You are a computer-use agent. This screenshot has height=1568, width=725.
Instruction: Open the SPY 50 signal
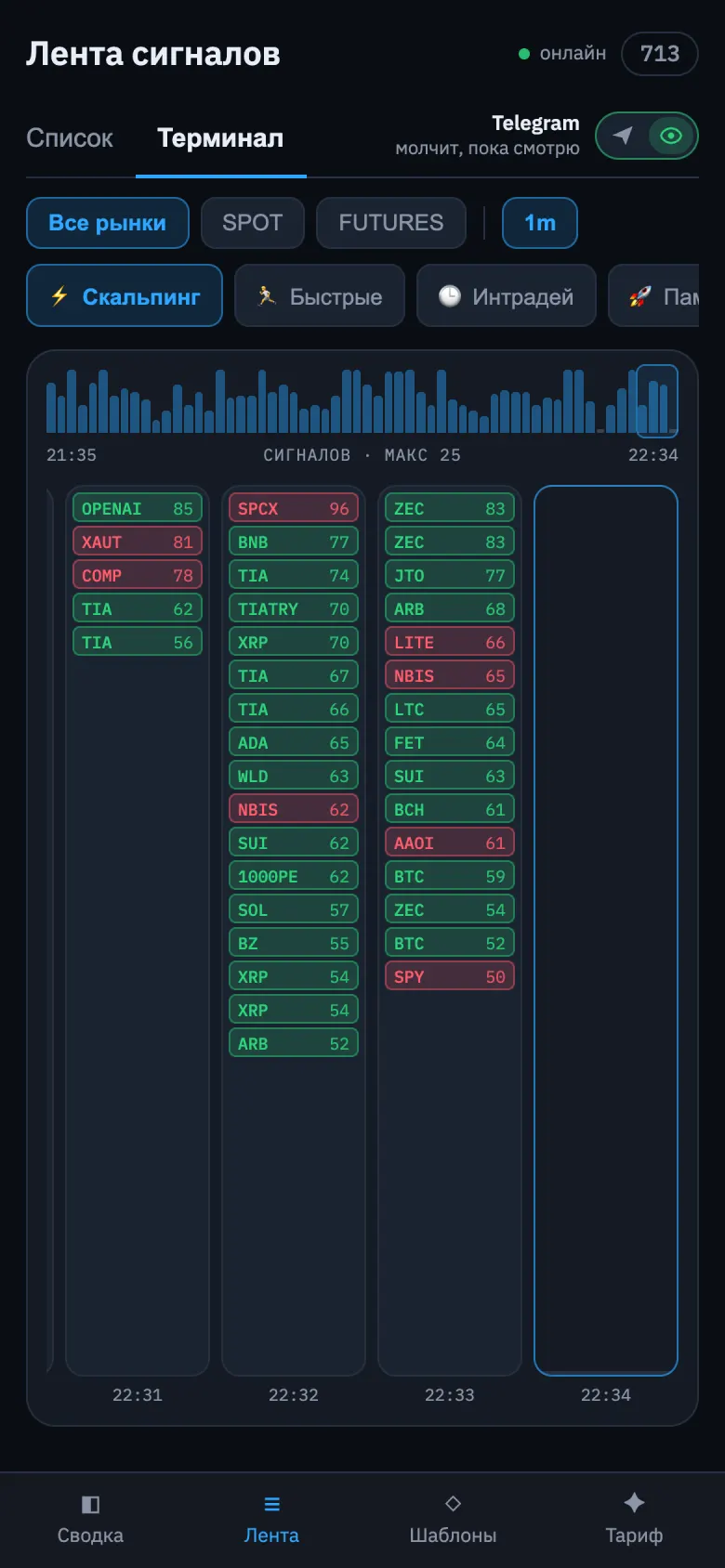[x=450, y=976]
